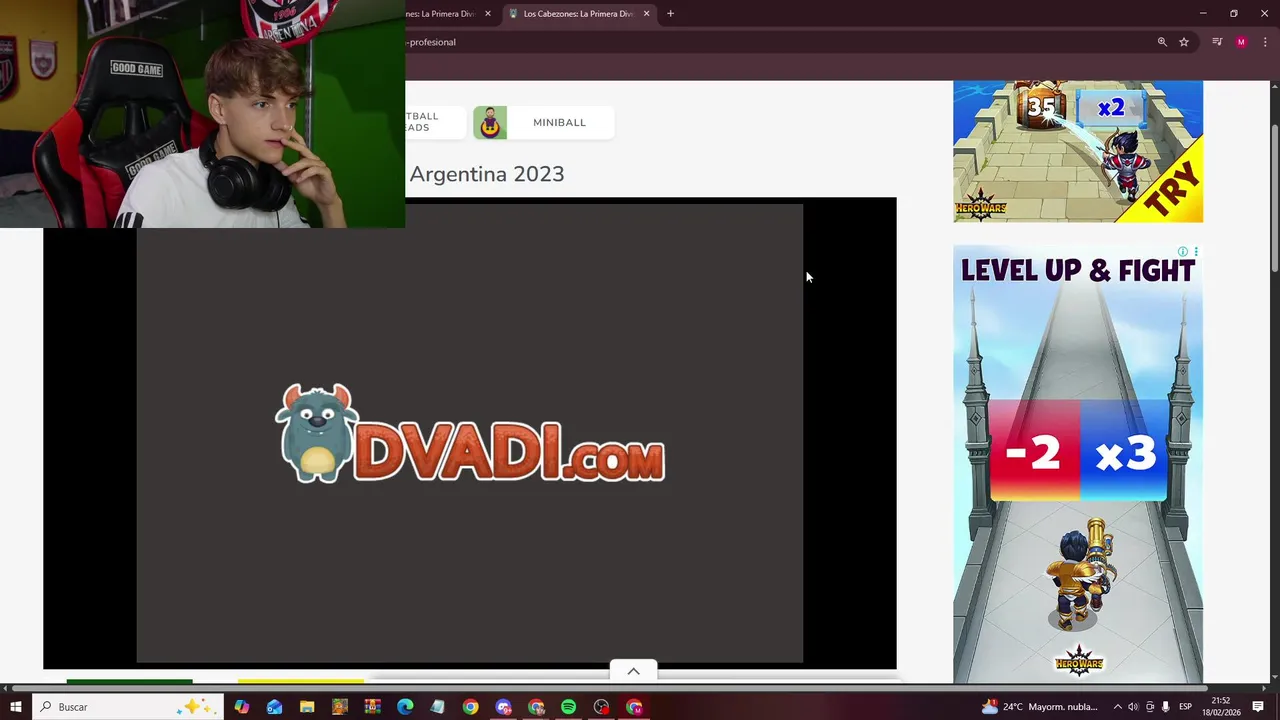Screen dimensions: 1280x720
Task: Open the Chrome zoom indicator in address bar
Action: point(1162,42)
